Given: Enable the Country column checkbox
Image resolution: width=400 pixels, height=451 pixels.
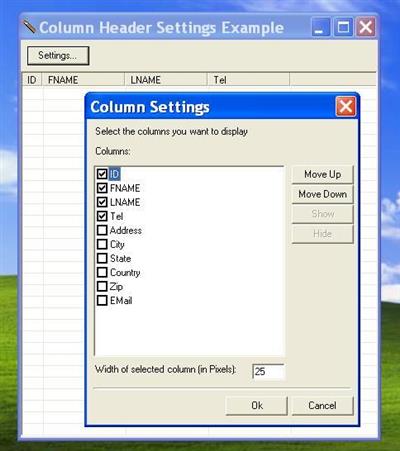Looking at the screenshot, I should (x=102, y=272).
